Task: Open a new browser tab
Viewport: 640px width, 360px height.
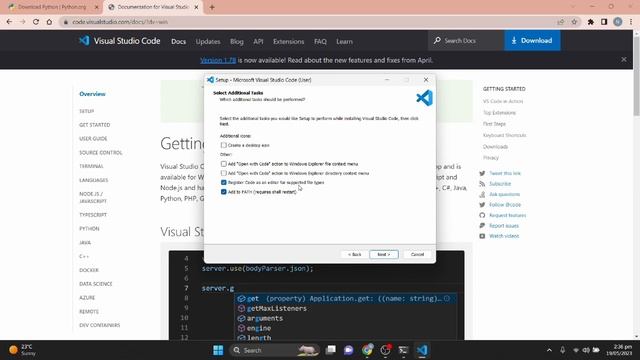Action: [x=212, y=7]
